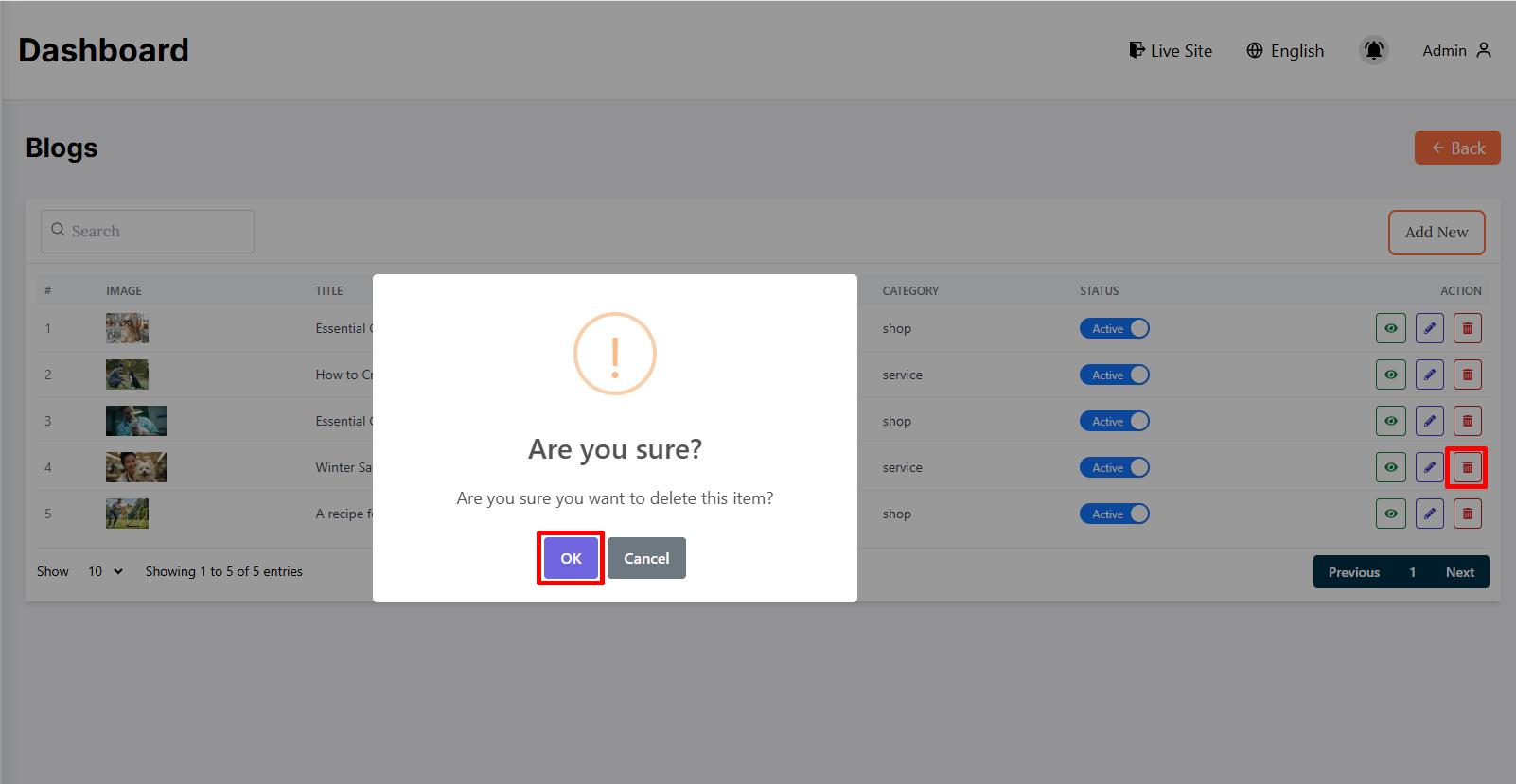View blog in row 1 with the eye icon
Viewport: 1516px width, 784px height.
(x=1390, y=328)
